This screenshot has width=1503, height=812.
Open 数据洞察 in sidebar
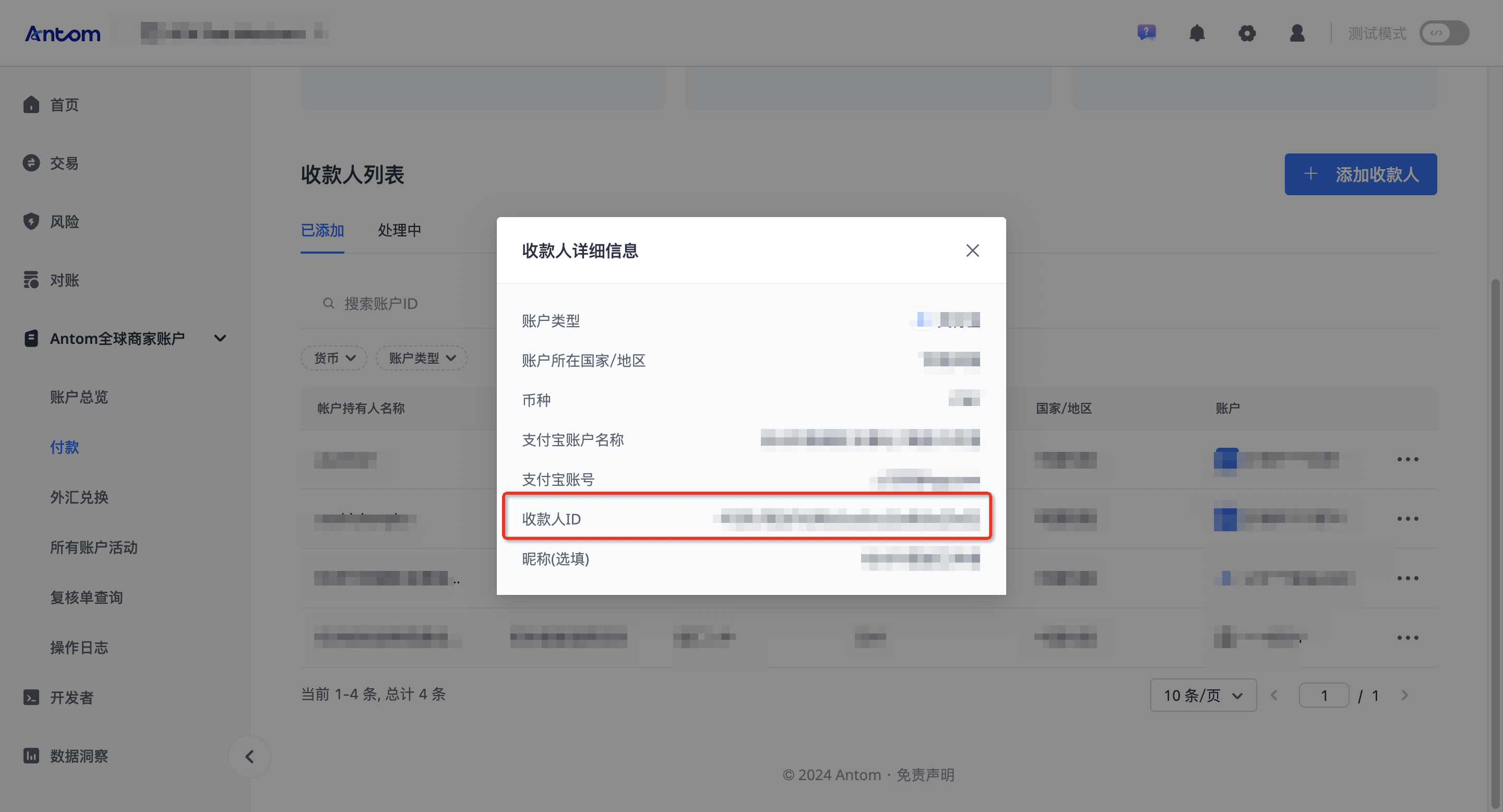[79, 756]
